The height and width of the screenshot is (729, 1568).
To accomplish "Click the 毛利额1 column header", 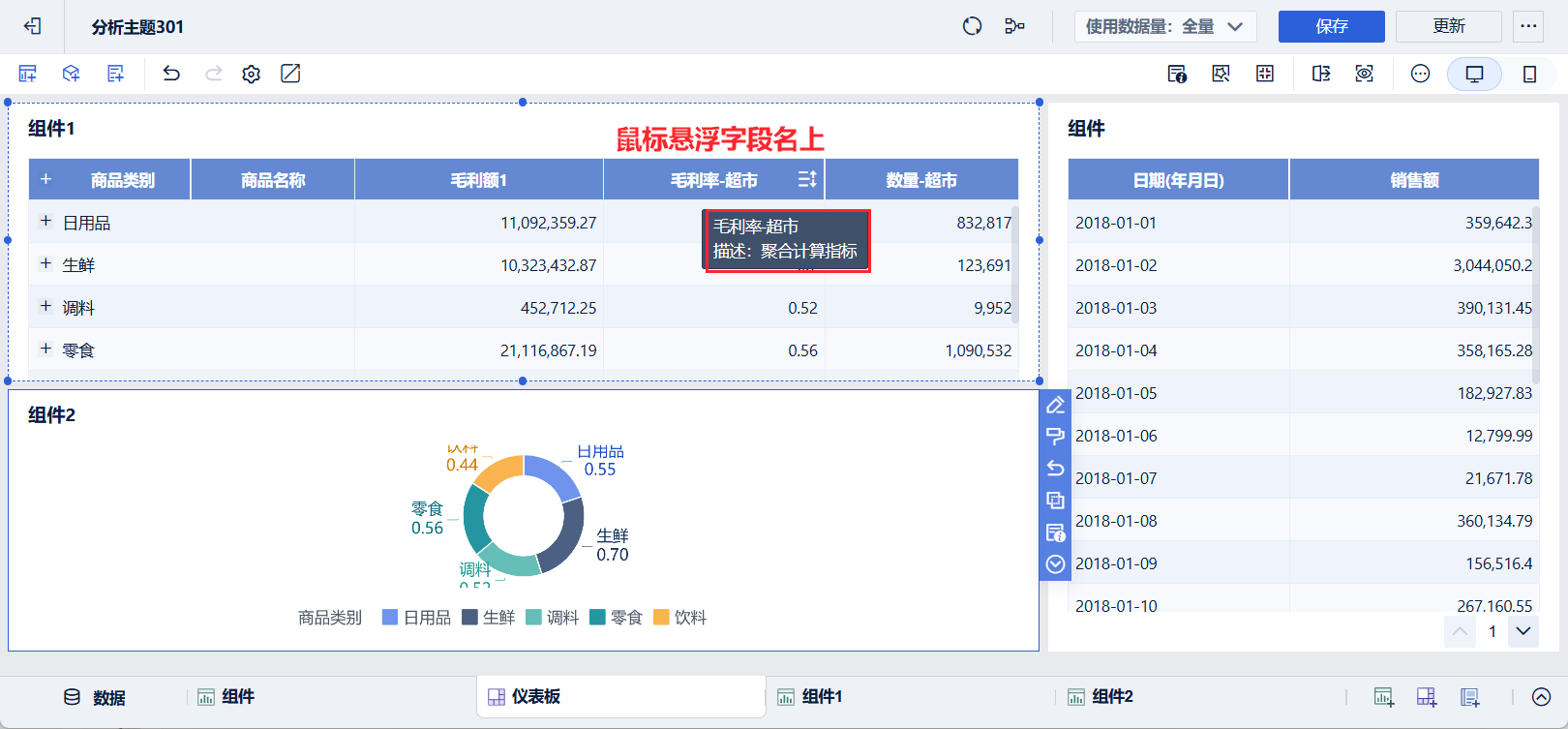I will click(x=479, y=180).
